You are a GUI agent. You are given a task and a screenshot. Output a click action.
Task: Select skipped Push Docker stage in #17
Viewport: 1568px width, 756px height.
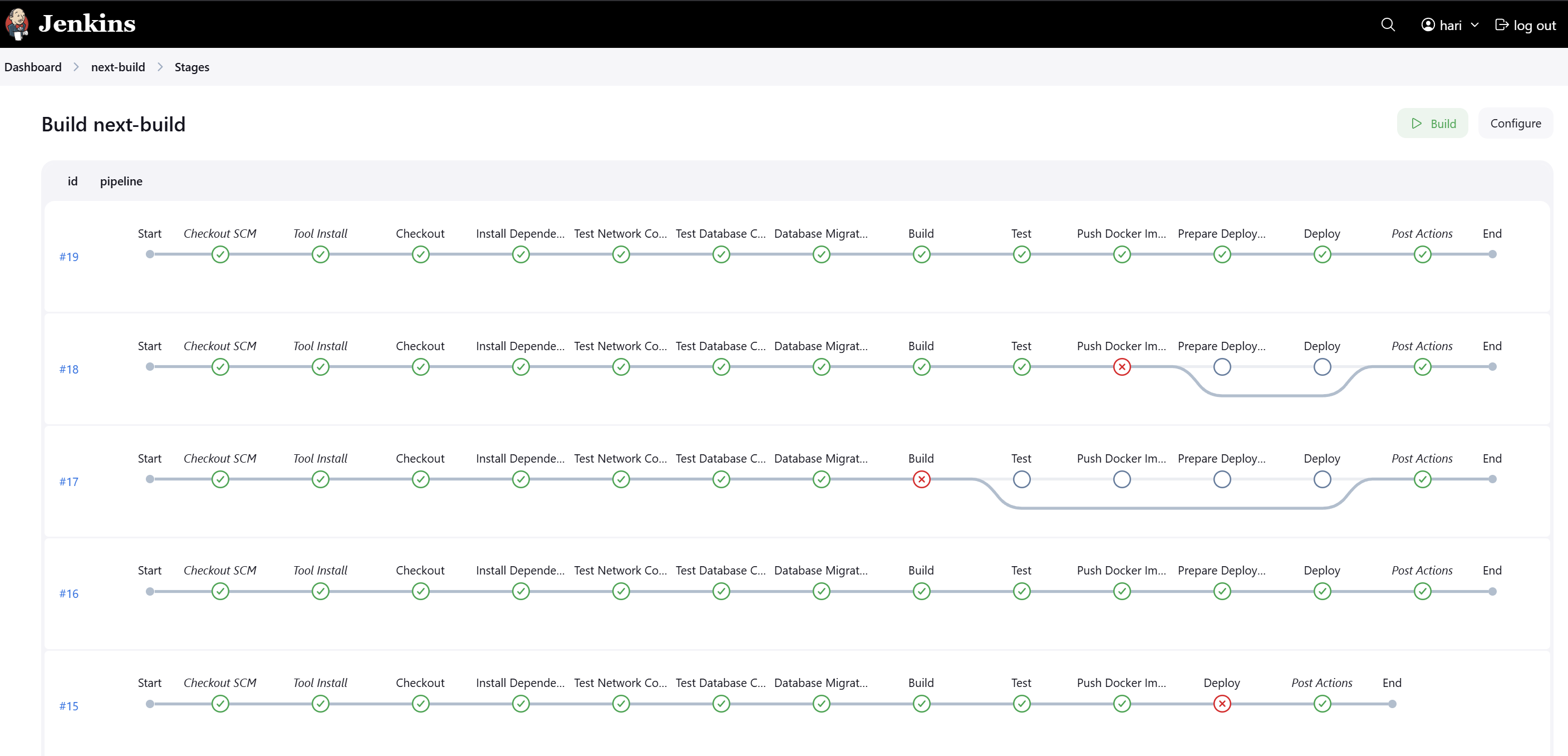(1122, 480)
